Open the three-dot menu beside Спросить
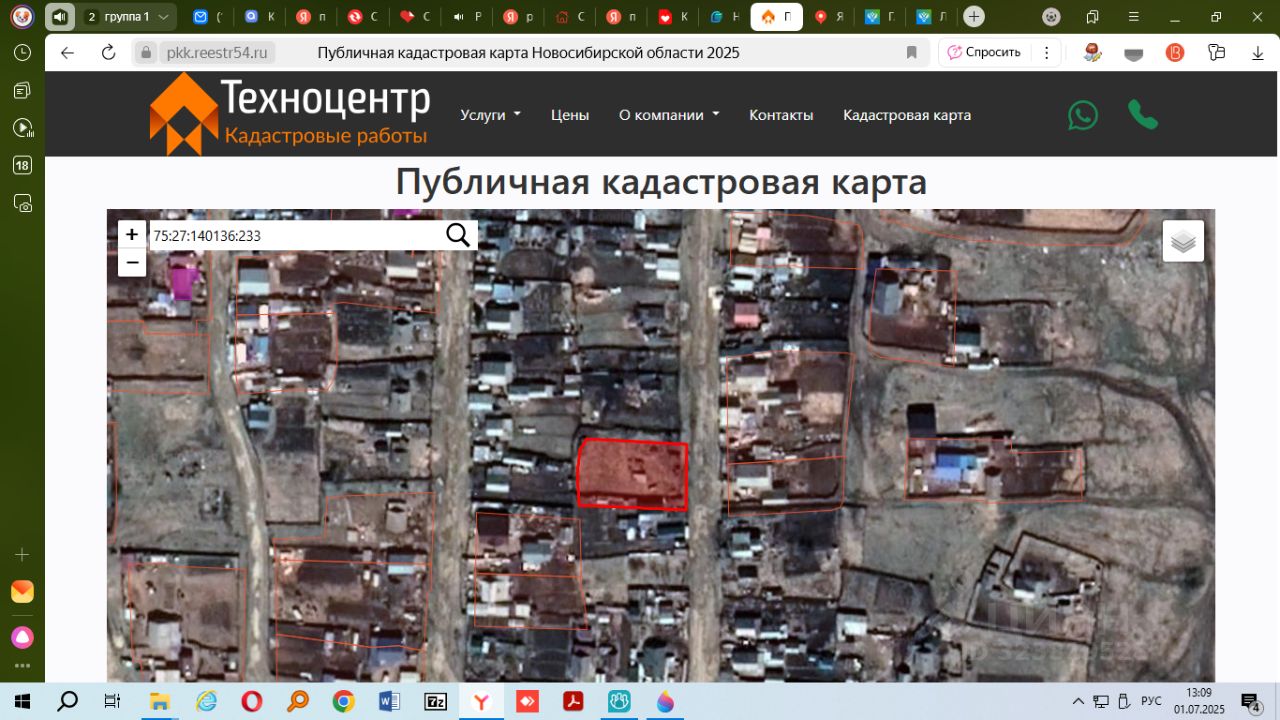Image resolution: width=1280 pixels, height=720 pixels. (x=1047, y=52)
